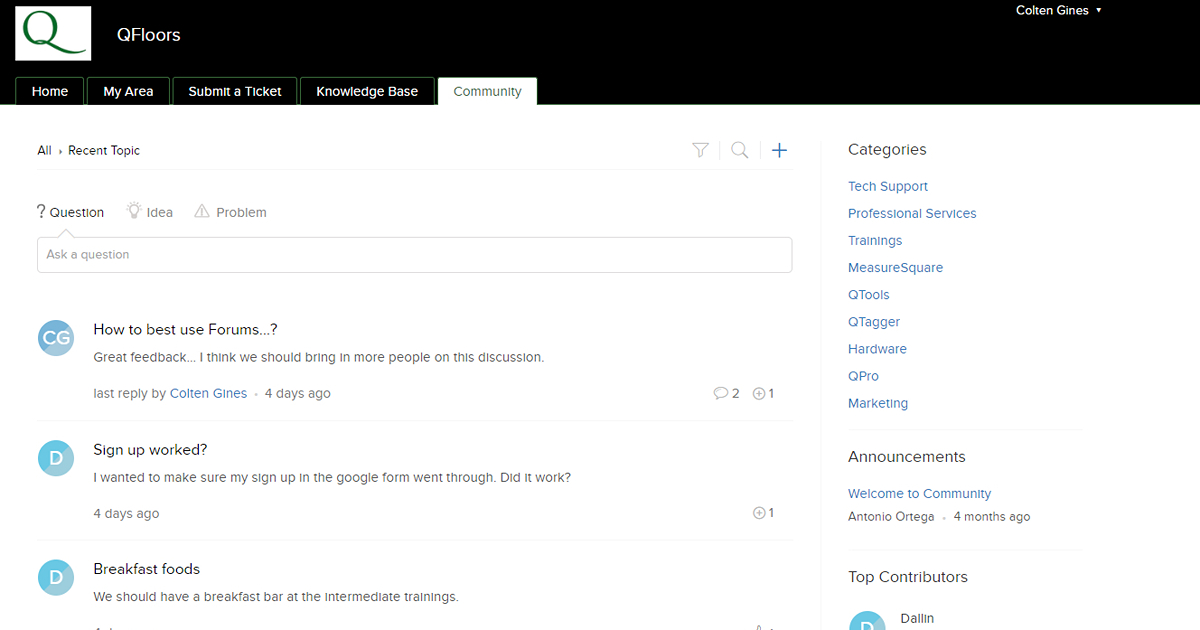
Task: Open How to best use Forums topic
Action: click(185, 329)
